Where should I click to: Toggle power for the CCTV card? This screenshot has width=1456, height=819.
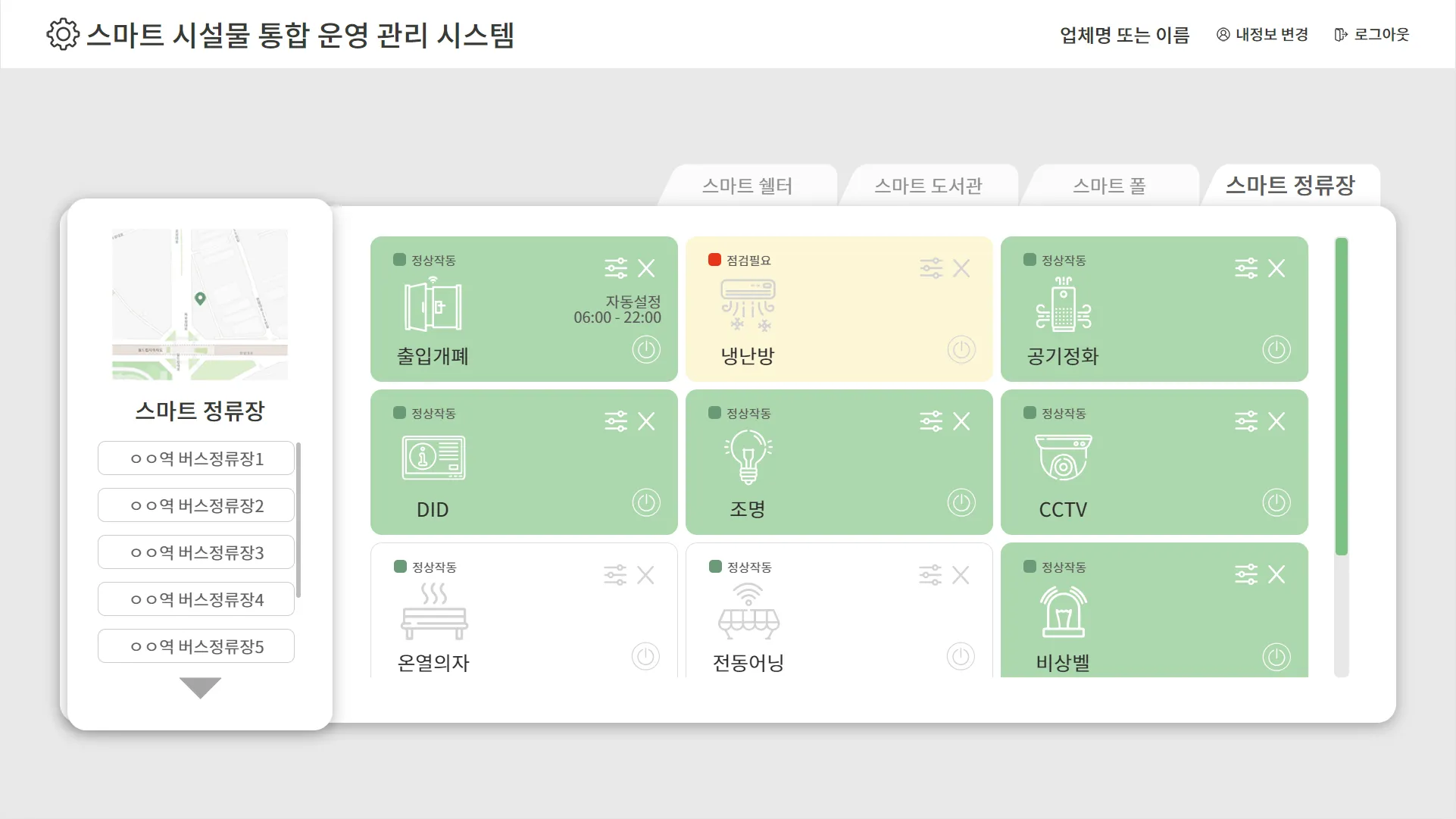pyautogui.click(x=1276, y=502)
